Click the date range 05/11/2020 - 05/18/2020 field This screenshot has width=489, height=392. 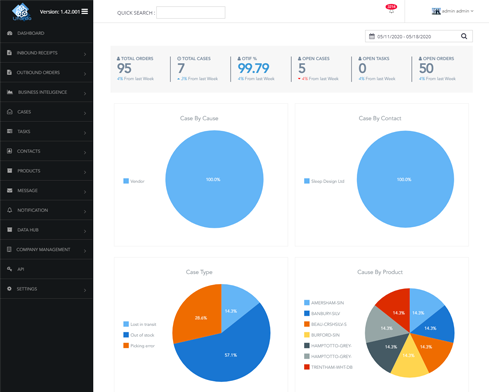pyautogui.click(x=419, y=36)
